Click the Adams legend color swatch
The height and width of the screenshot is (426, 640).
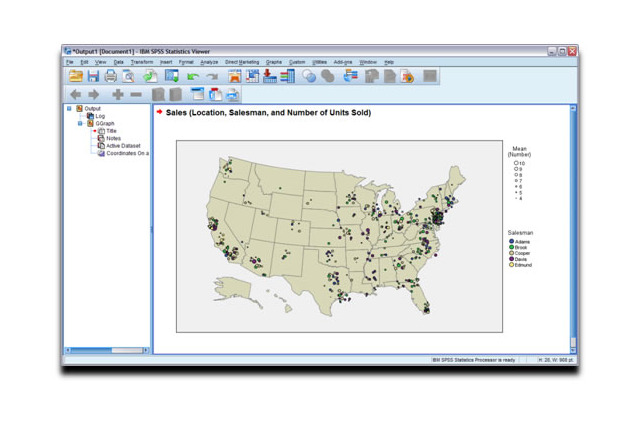pos(511,241)
